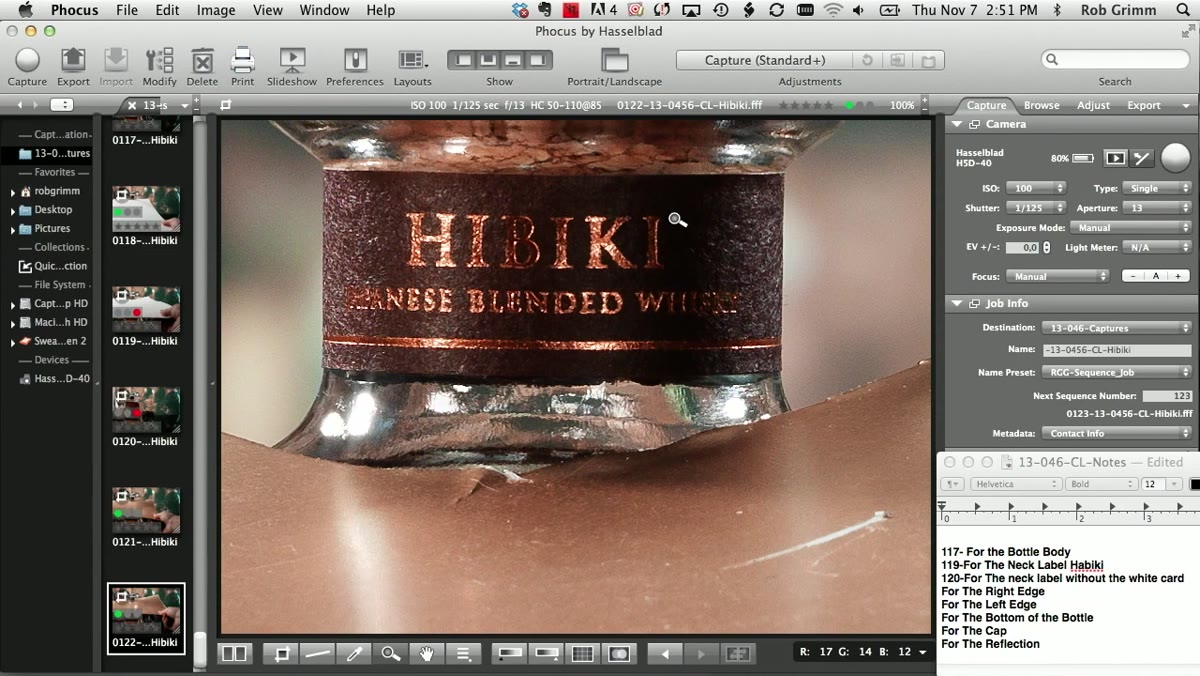Click the Wi-Fi icon in menu bar
The height and width of the screenshot is (676, 1200).
pos(833,10)
